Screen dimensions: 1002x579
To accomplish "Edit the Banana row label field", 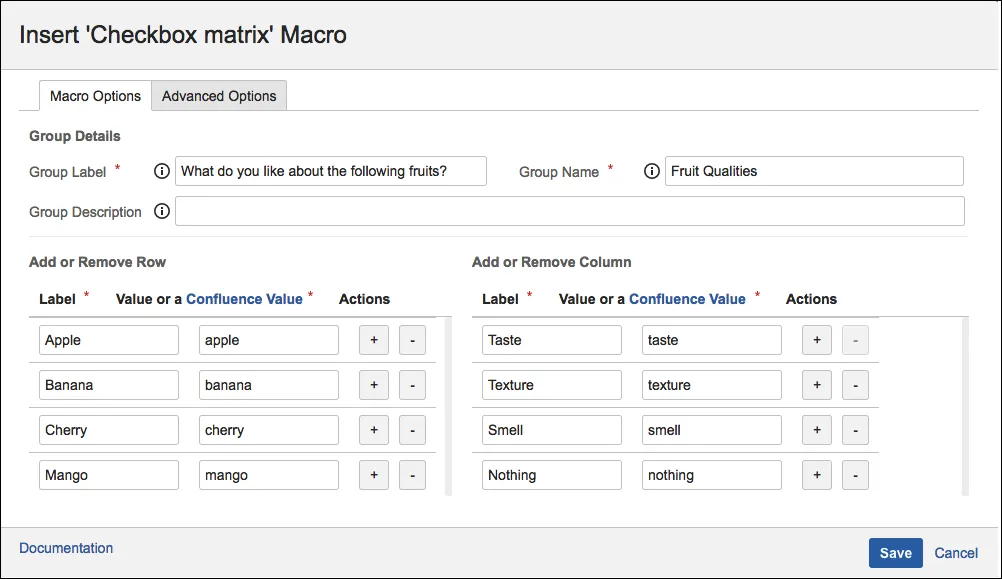I will pyautogui.click(x=109, y=385).
